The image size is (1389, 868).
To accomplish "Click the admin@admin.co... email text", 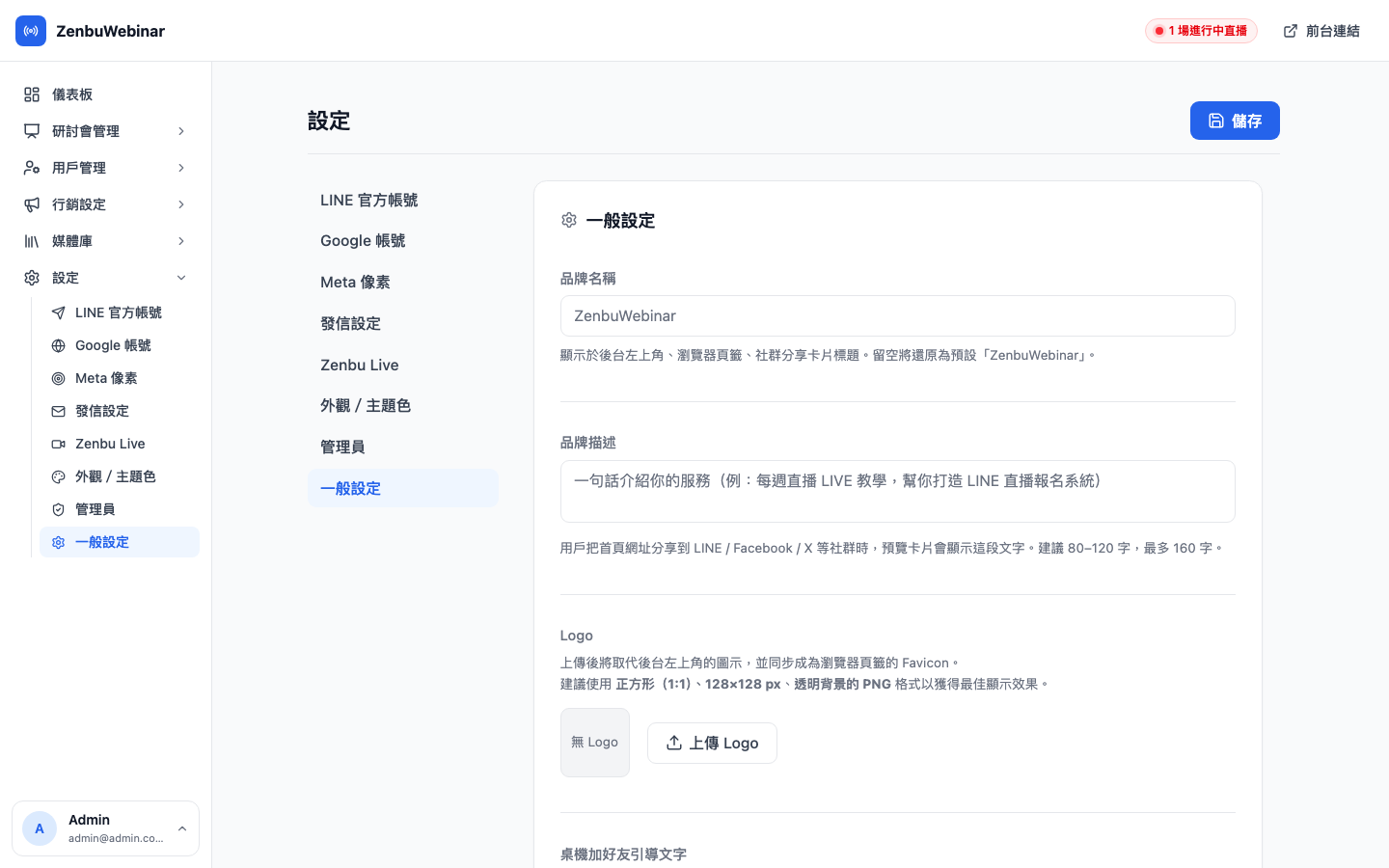I will [116, 838].
